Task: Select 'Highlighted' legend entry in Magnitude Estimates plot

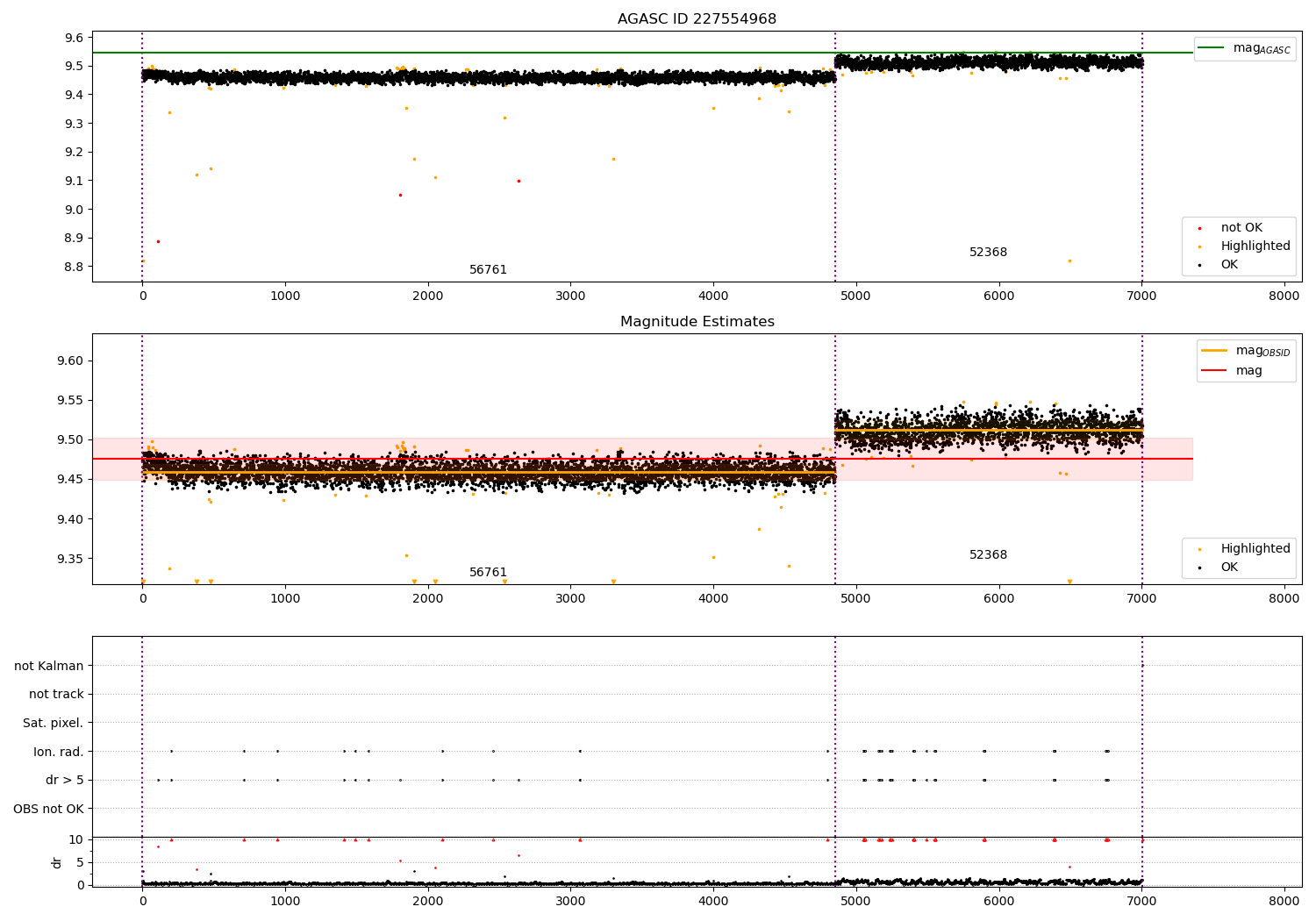Action: pyautogui.click(x=1255, y=549)
